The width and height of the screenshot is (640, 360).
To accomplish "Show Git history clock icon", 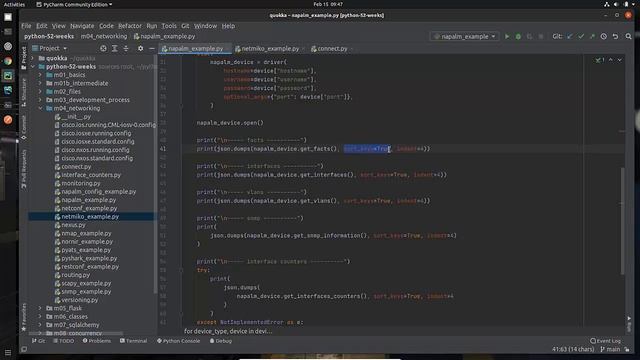I will point(604,36).
